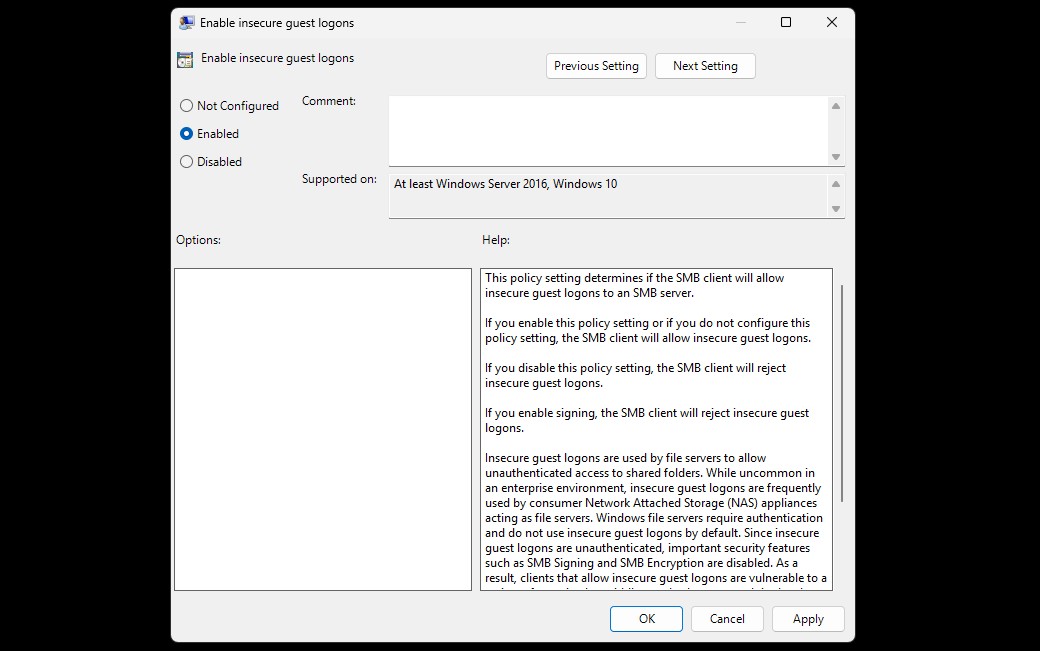Viewport: 1040px width, 651px height.
Task: Click the Group Policy icon in the title bar
Action: click(x=186, y=22)
